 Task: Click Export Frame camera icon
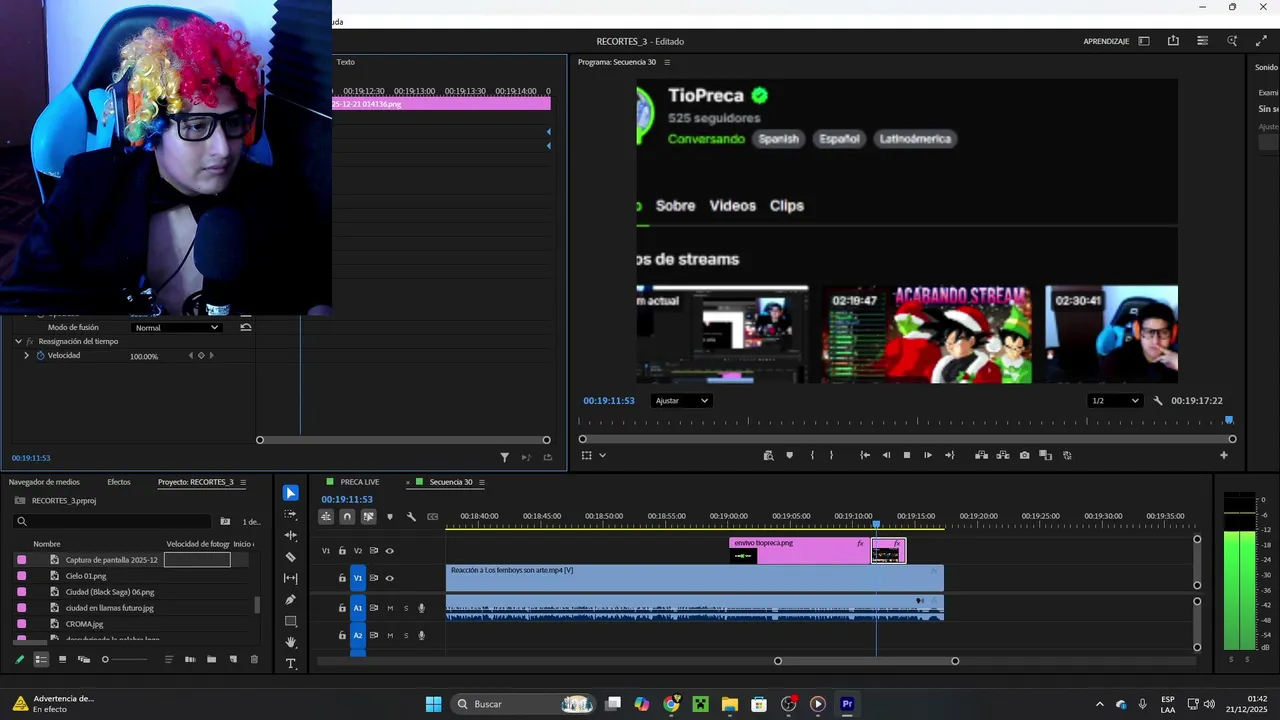pos(1024,455)
